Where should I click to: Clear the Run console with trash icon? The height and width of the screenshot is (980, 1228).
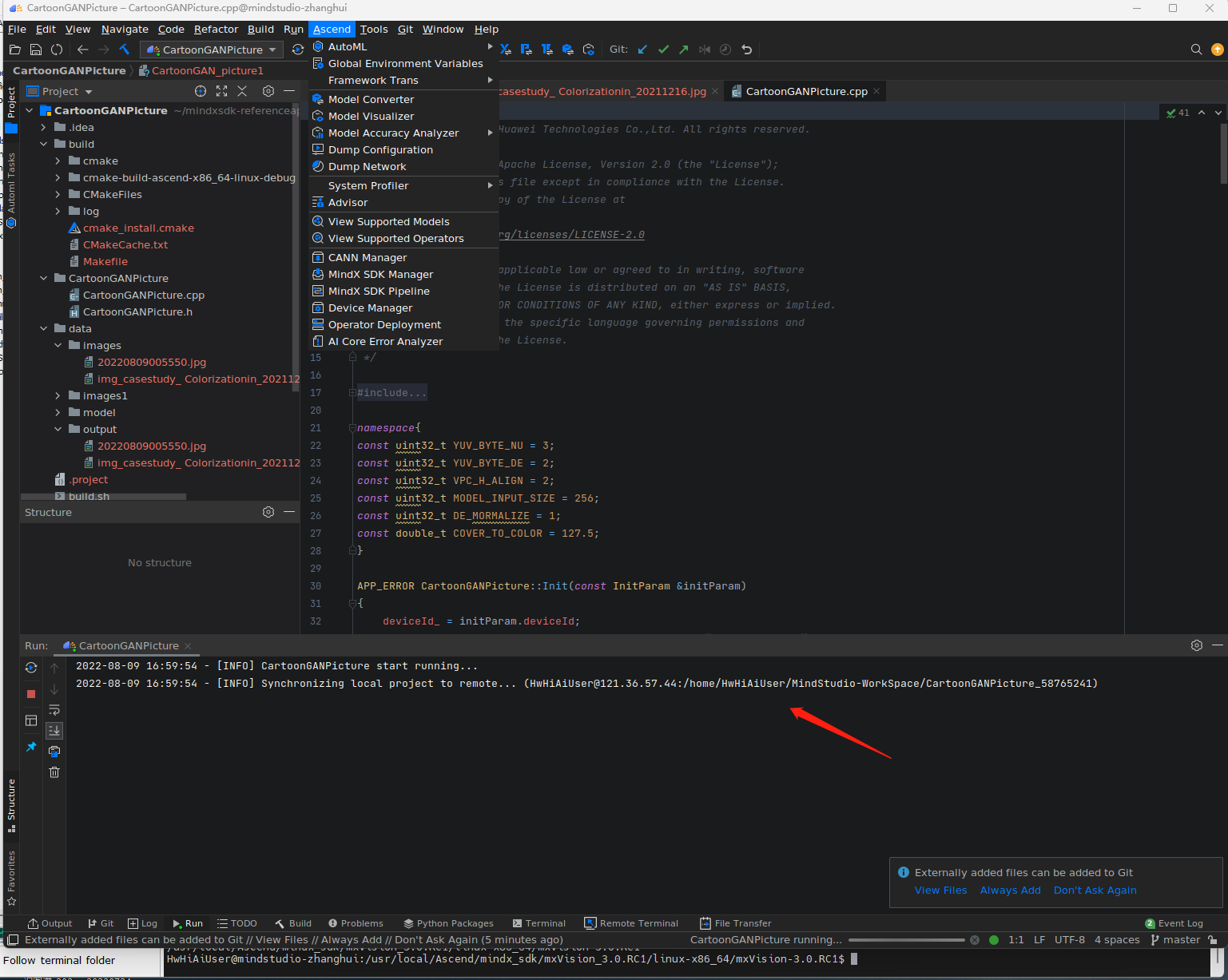pos(54,772)
